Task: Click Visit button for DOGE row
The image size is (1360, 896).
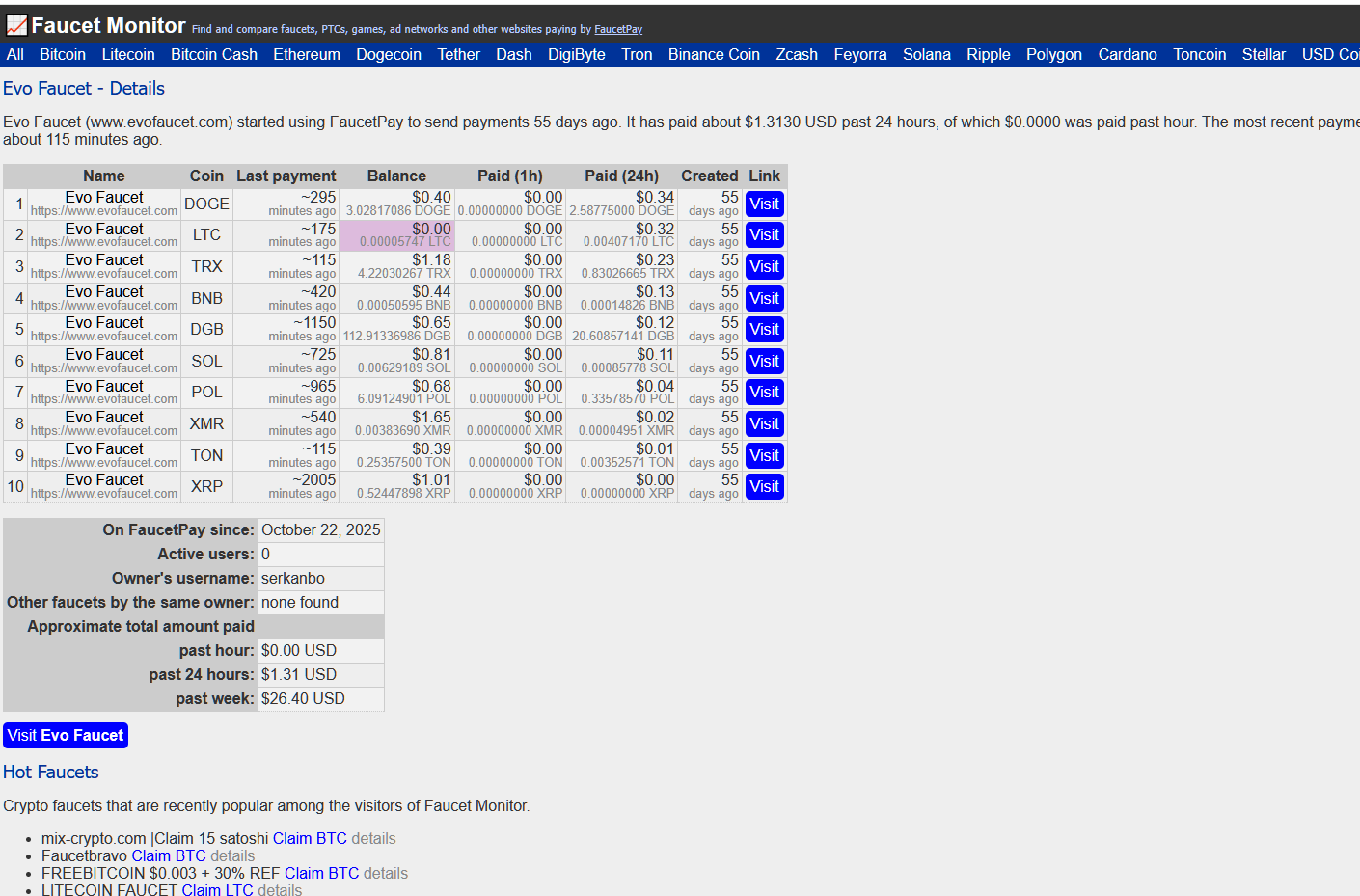Action: (764, 204)
